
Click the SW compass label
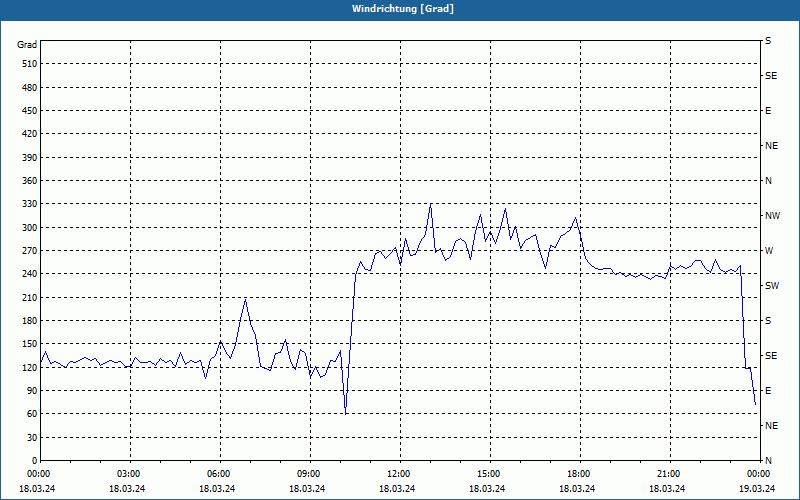click(x=772, y=286)
